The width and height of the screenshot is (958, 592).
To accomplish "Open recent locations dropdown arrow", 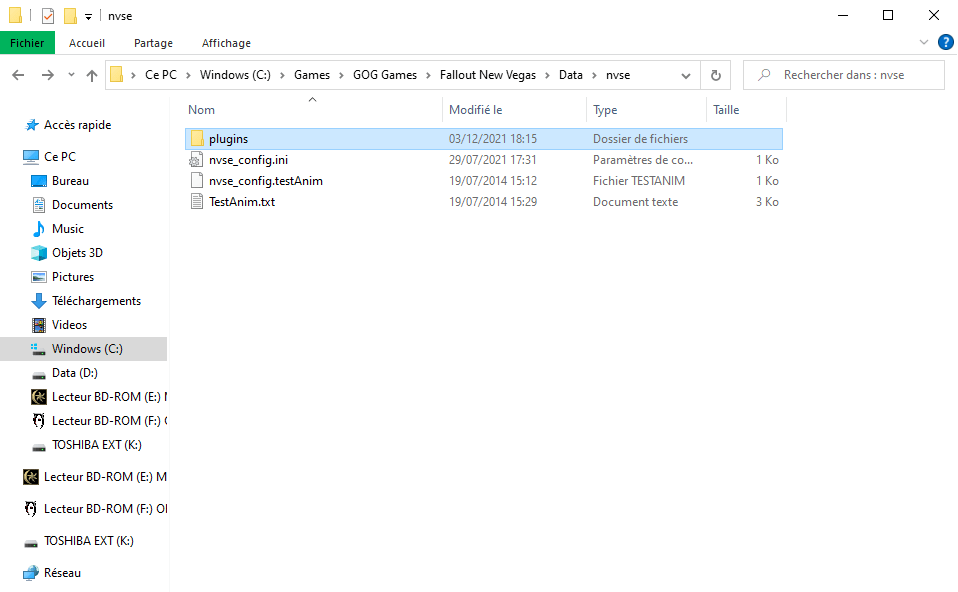I will pos(71,75).
